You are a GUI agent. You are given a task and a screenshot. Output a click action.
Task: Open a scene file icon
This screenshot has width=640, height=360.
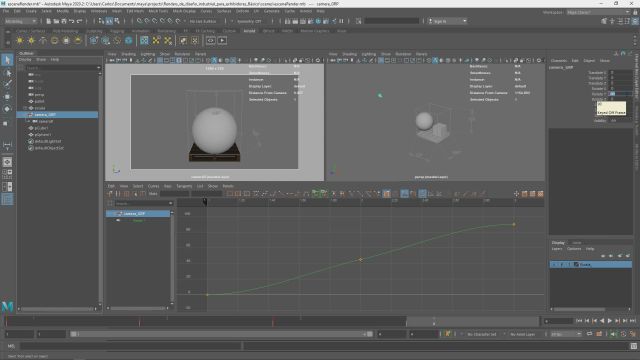point(56,21)
